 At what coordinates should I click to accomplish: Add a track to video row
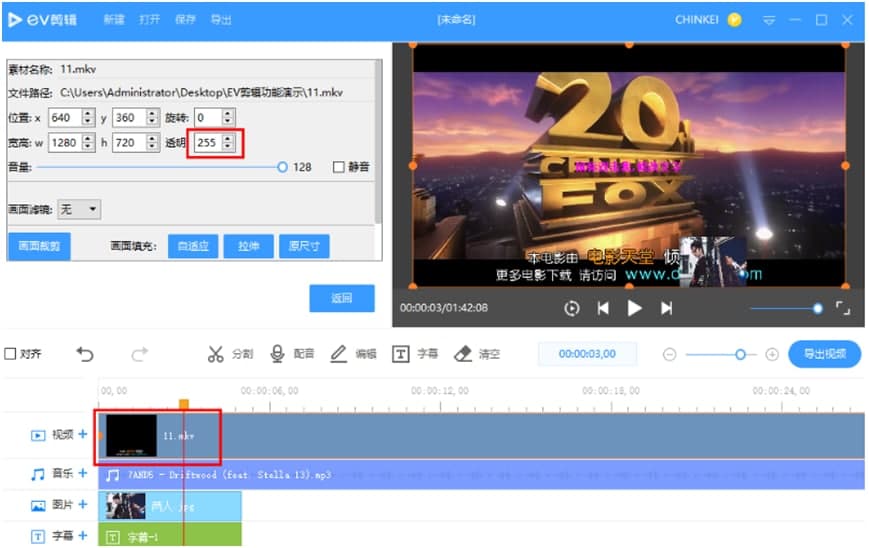coord(83,435)
